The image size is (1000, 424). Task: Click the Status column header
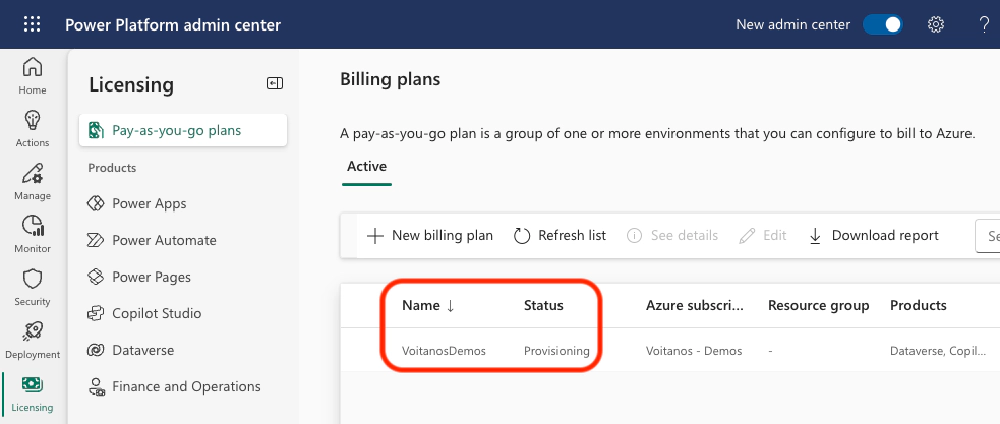tap(544, 305)
